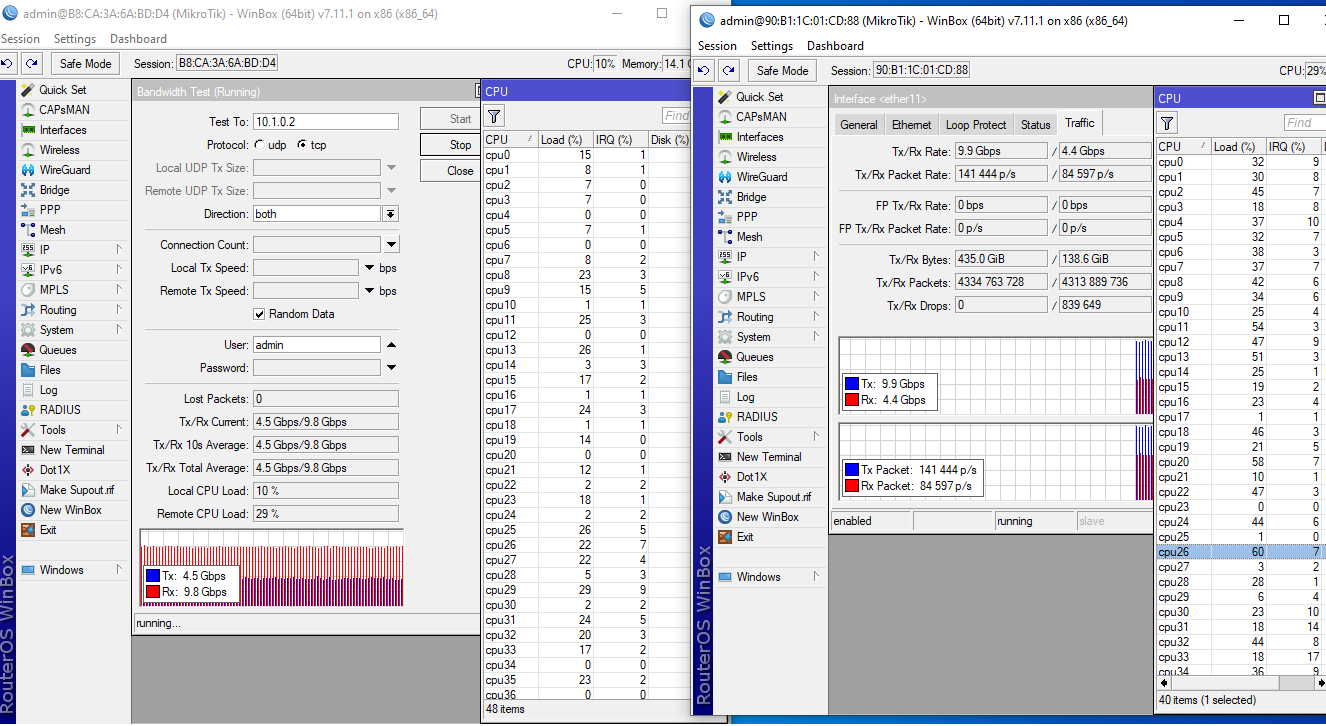Collapse the User field arrow
This screenshot has width=1326, height=726.
pyautogui.click(x=391, y=345)
